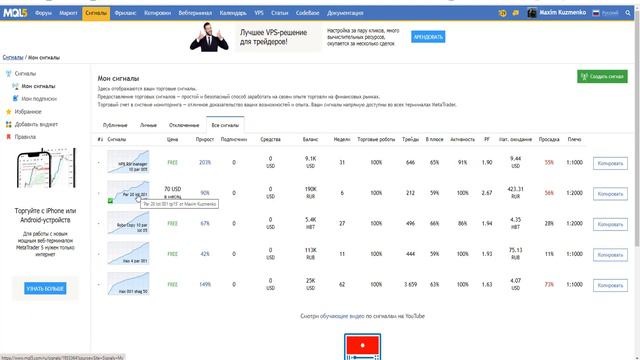The width and height of the screenshot is (640, 360).
Task: Click УЗНАТЬ БОЛЬШЕ button in sidebar ad
Action: (x=45, y=289)
